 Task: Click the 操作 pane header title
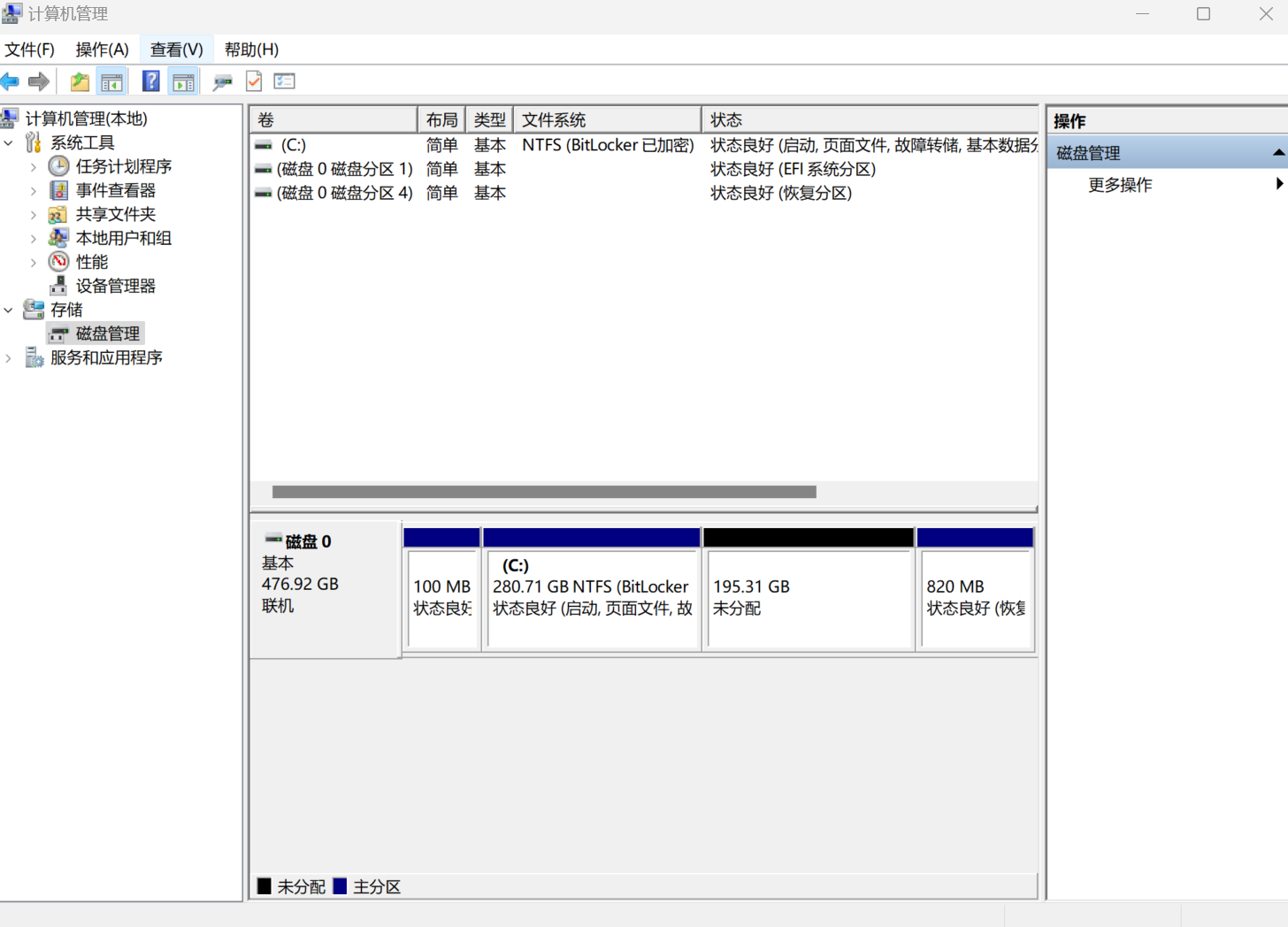pos(1069,121)
